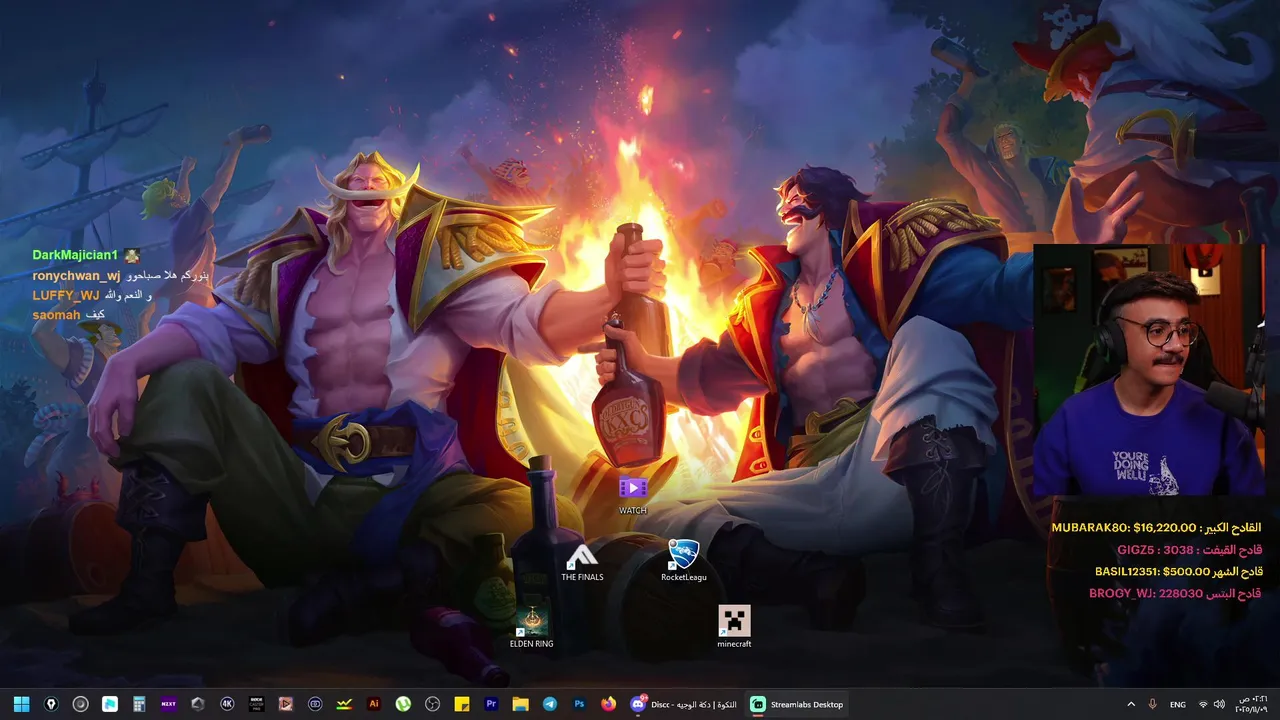Click the GIGZ5 3038 gift line
Image resolution: width=1280 pixels, height=720 pixels.
point(1189,550)
